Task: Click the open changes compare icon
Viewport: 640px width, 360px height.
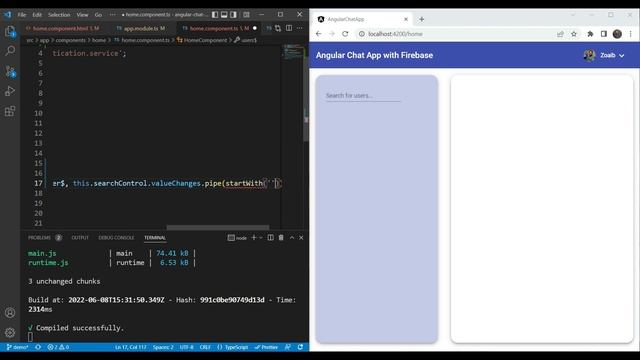Action: (278, 28)
